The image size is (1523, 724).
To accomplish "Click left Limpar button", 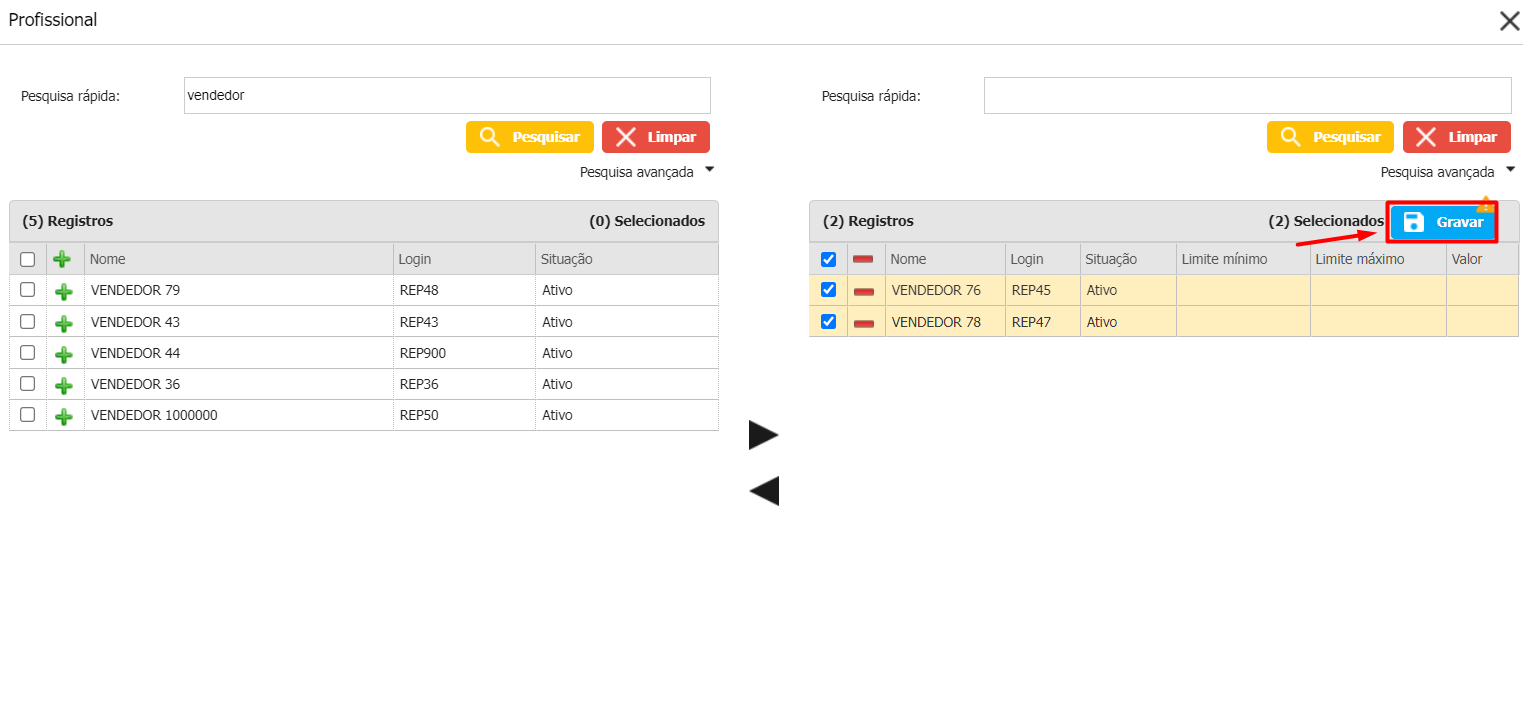I will 656,137.
